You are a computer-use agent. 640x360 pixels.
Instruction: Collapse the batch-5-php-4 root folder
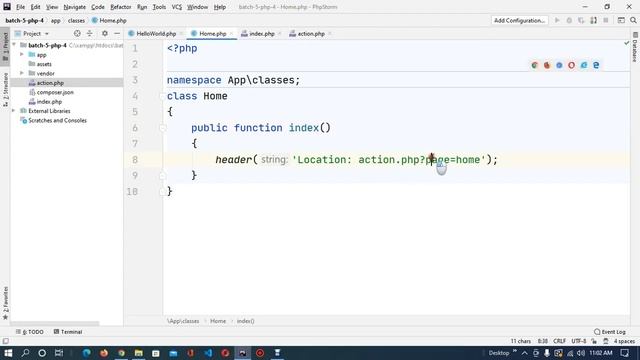pos(14,45)
